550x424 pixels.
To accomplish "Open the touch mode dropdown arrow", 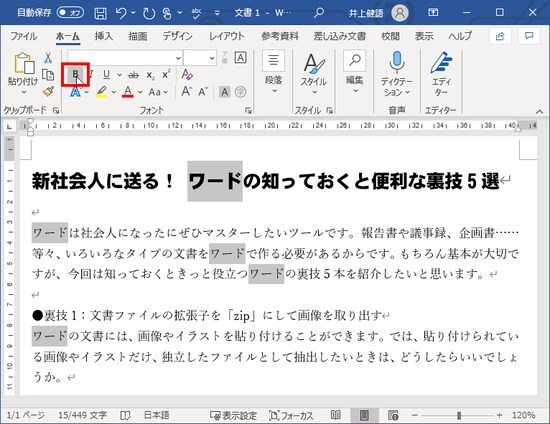I will tap(180, 13).
